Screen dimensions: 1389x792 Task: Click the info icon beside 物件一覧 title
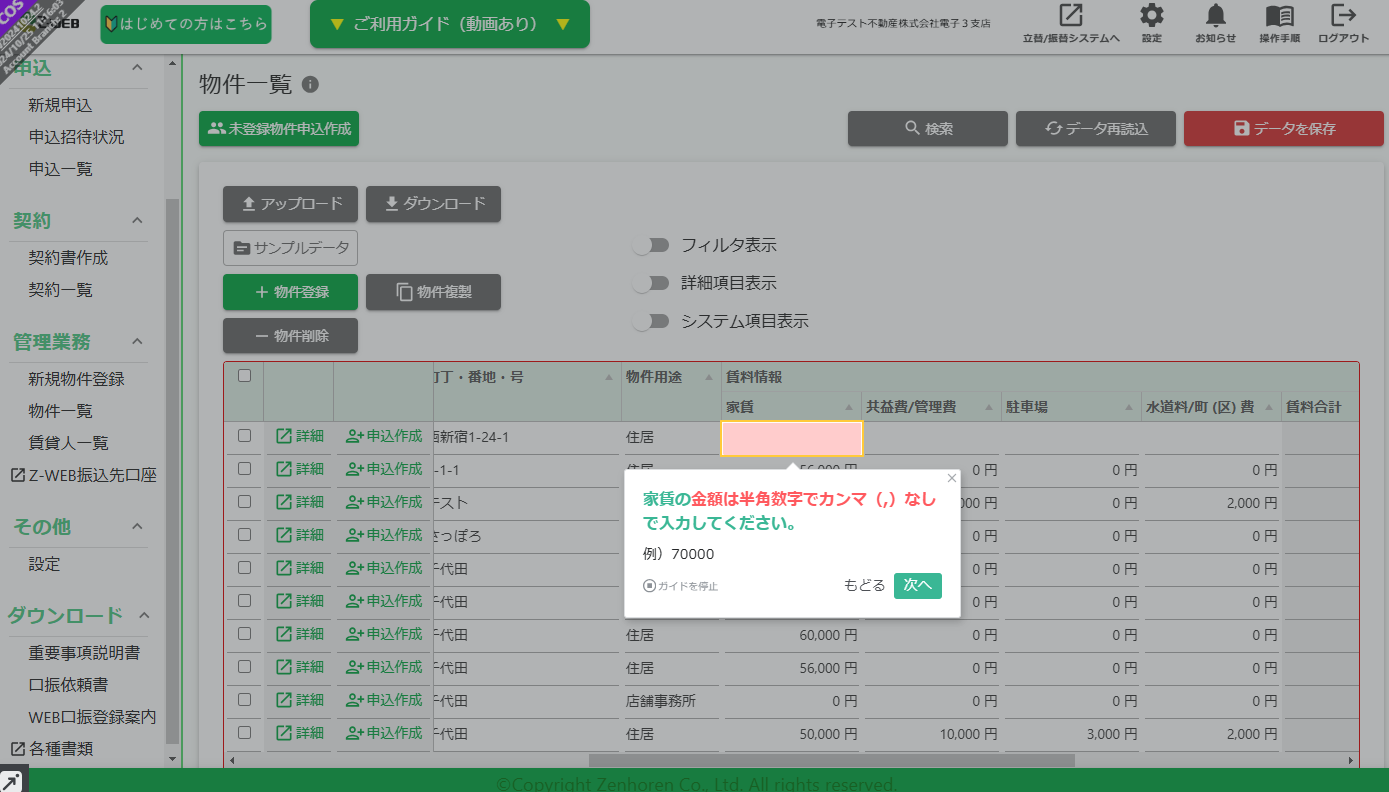pyautogui.click(x=310, y=85)
